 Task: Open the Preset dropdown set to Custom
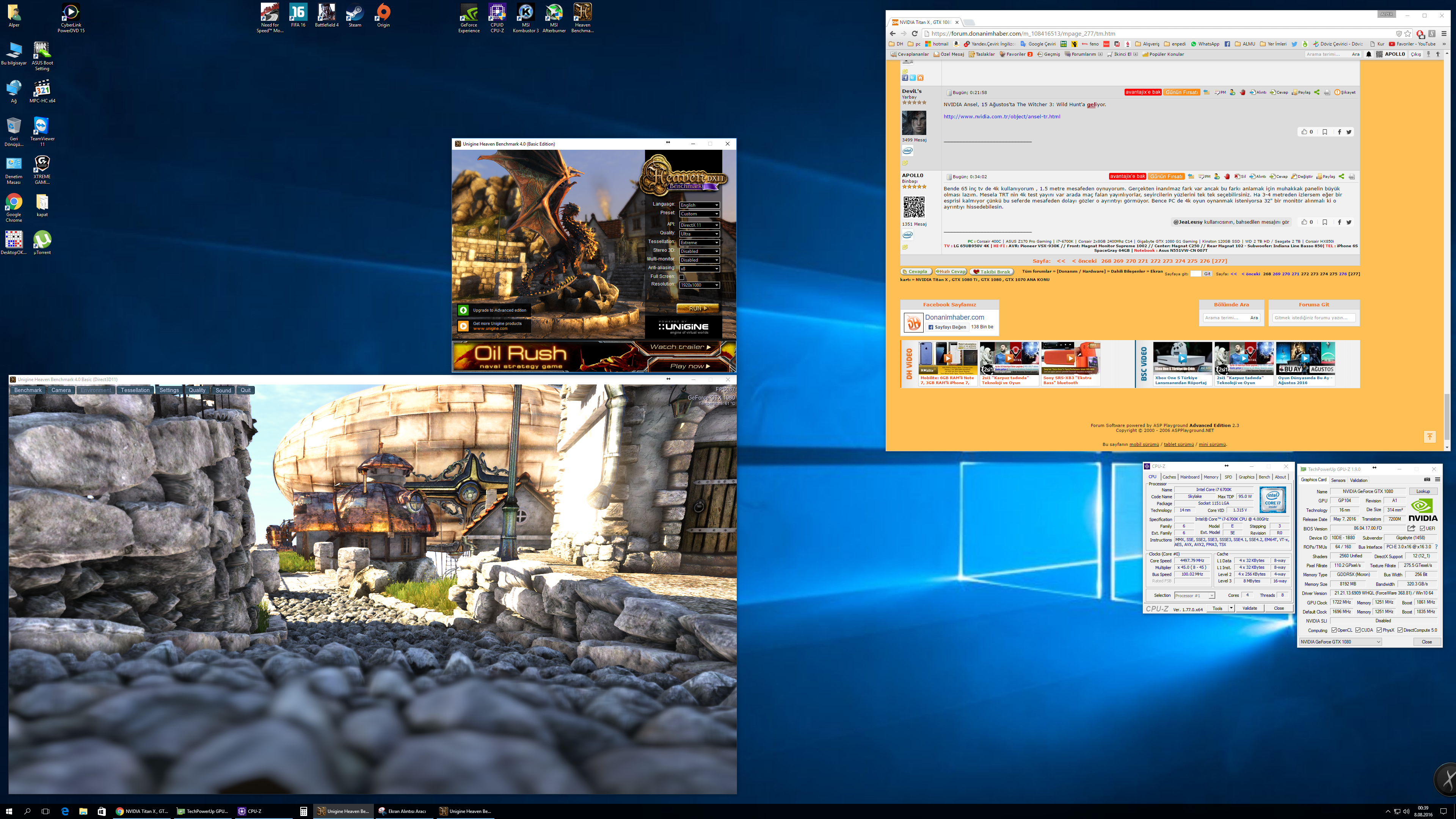pos(699,213)
